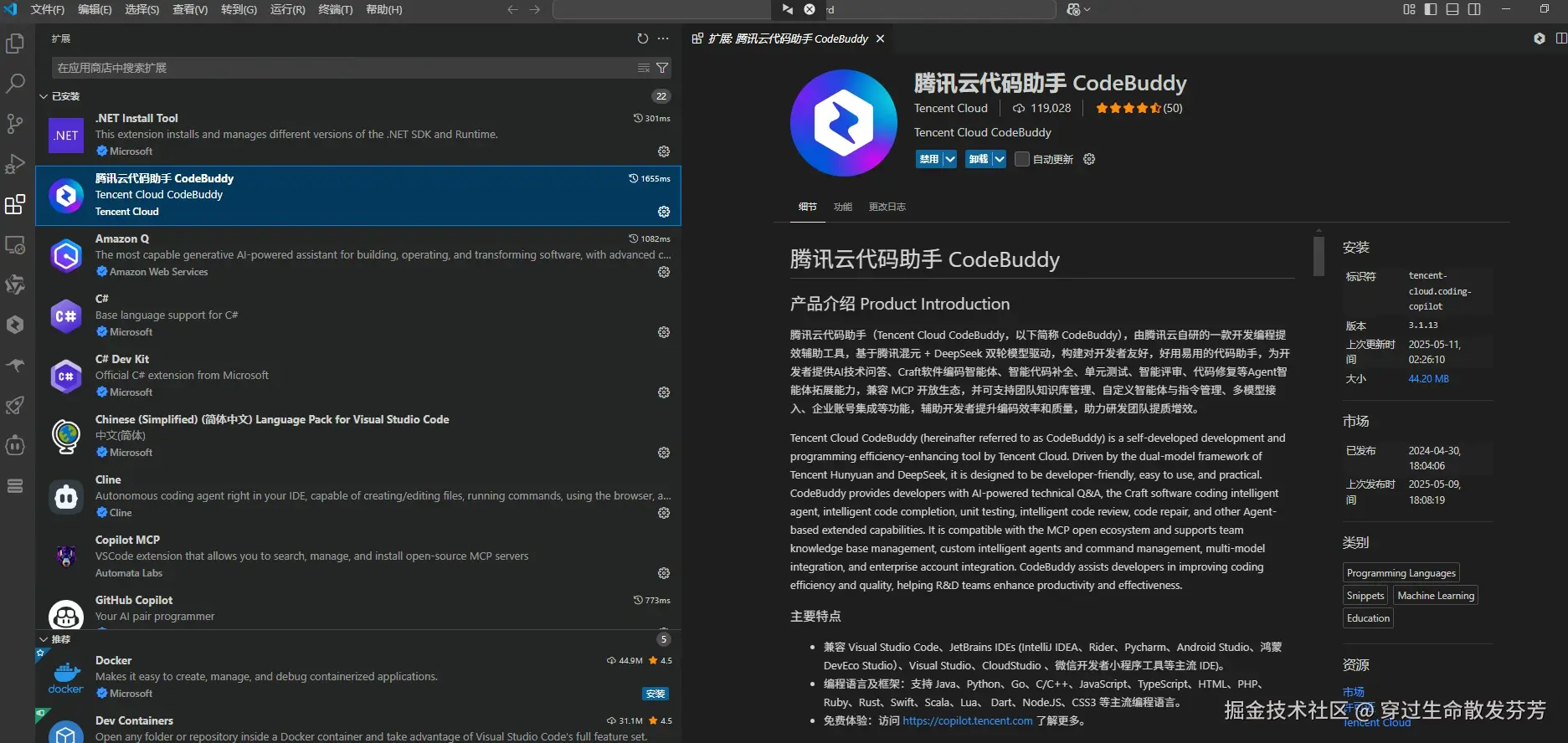
Task: Open manage gear for .NET Install Tool
Action: tap(664, 151)
